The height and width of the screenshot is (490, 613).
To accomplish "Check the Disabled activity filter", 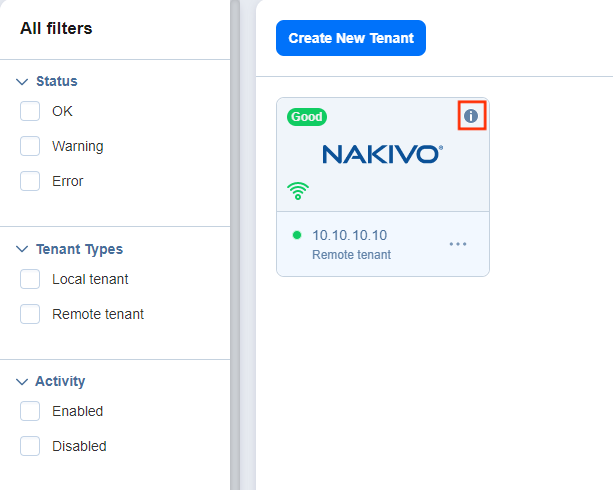I will 30,446.
